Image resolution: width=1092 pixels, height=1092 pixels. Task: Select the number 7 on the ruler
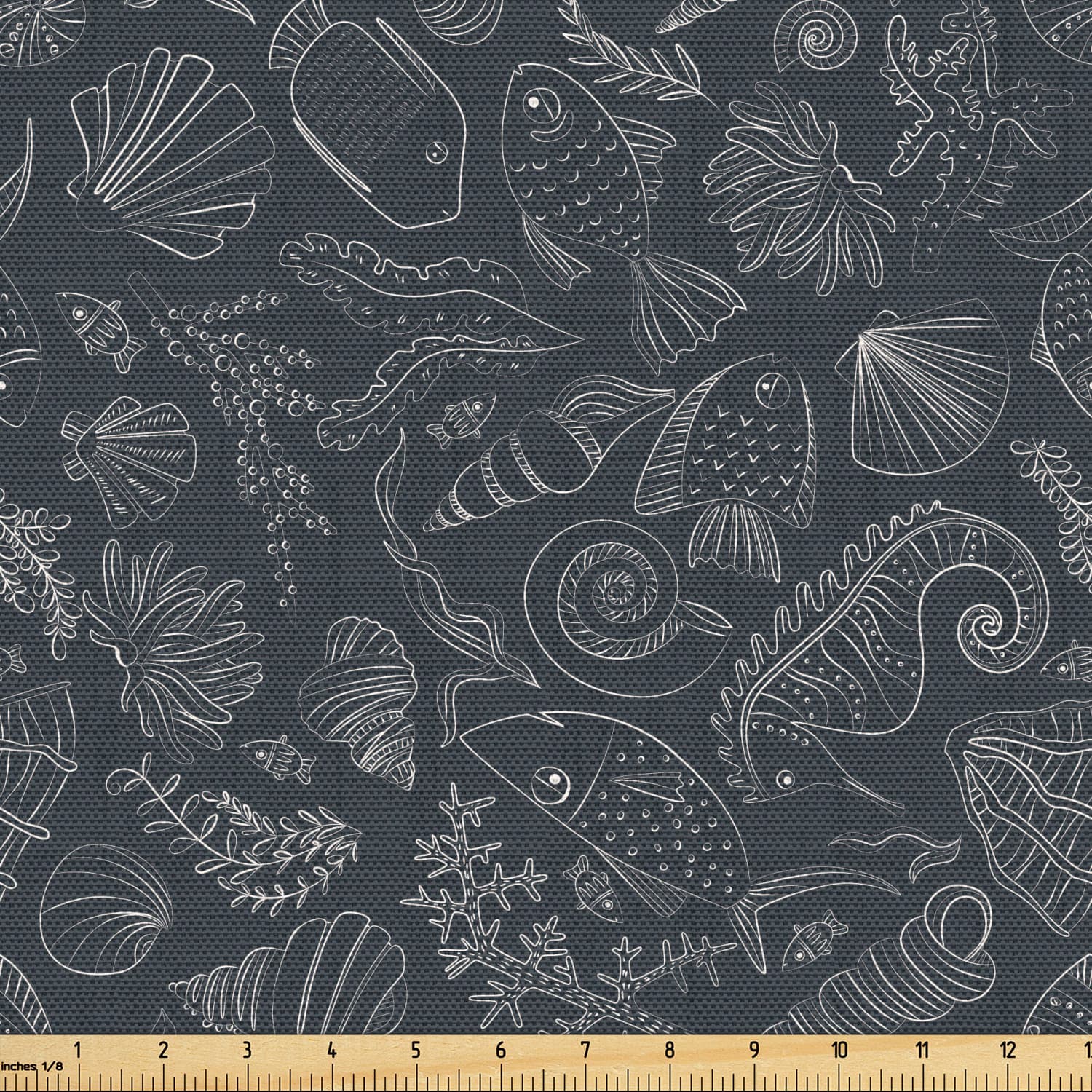[585, 1050]
